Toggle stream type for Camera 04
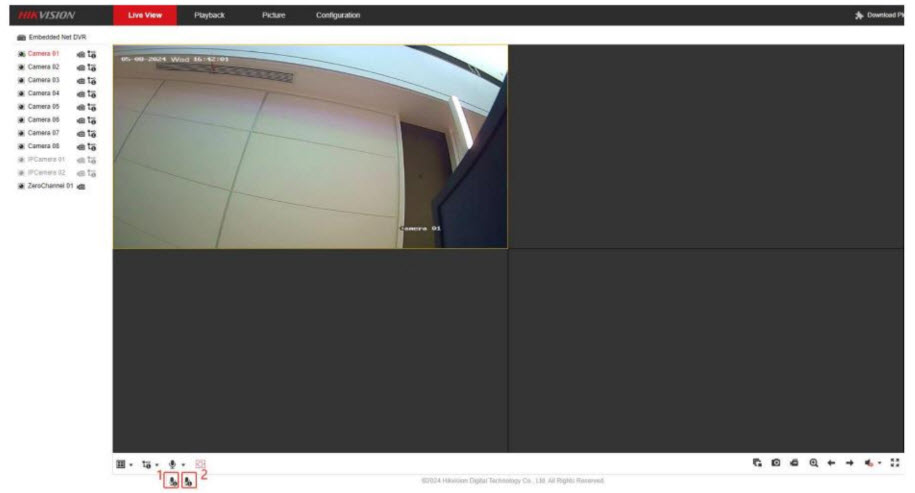915x493 pixels. click(x=92, y=93)
